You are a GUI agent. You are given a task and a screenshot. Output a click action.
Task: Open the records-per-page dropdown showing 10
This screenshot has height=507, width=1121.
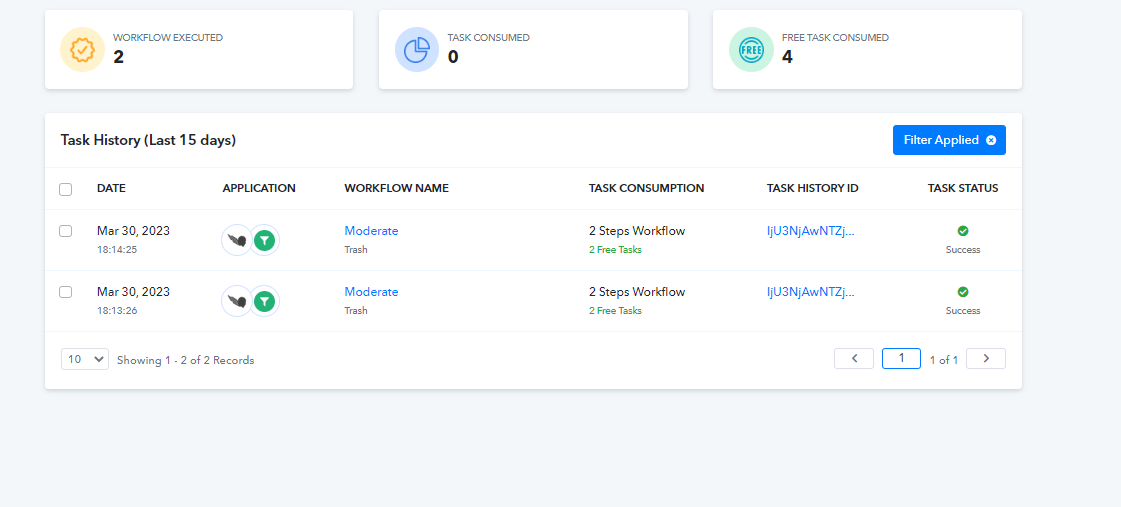coord(85,359)
